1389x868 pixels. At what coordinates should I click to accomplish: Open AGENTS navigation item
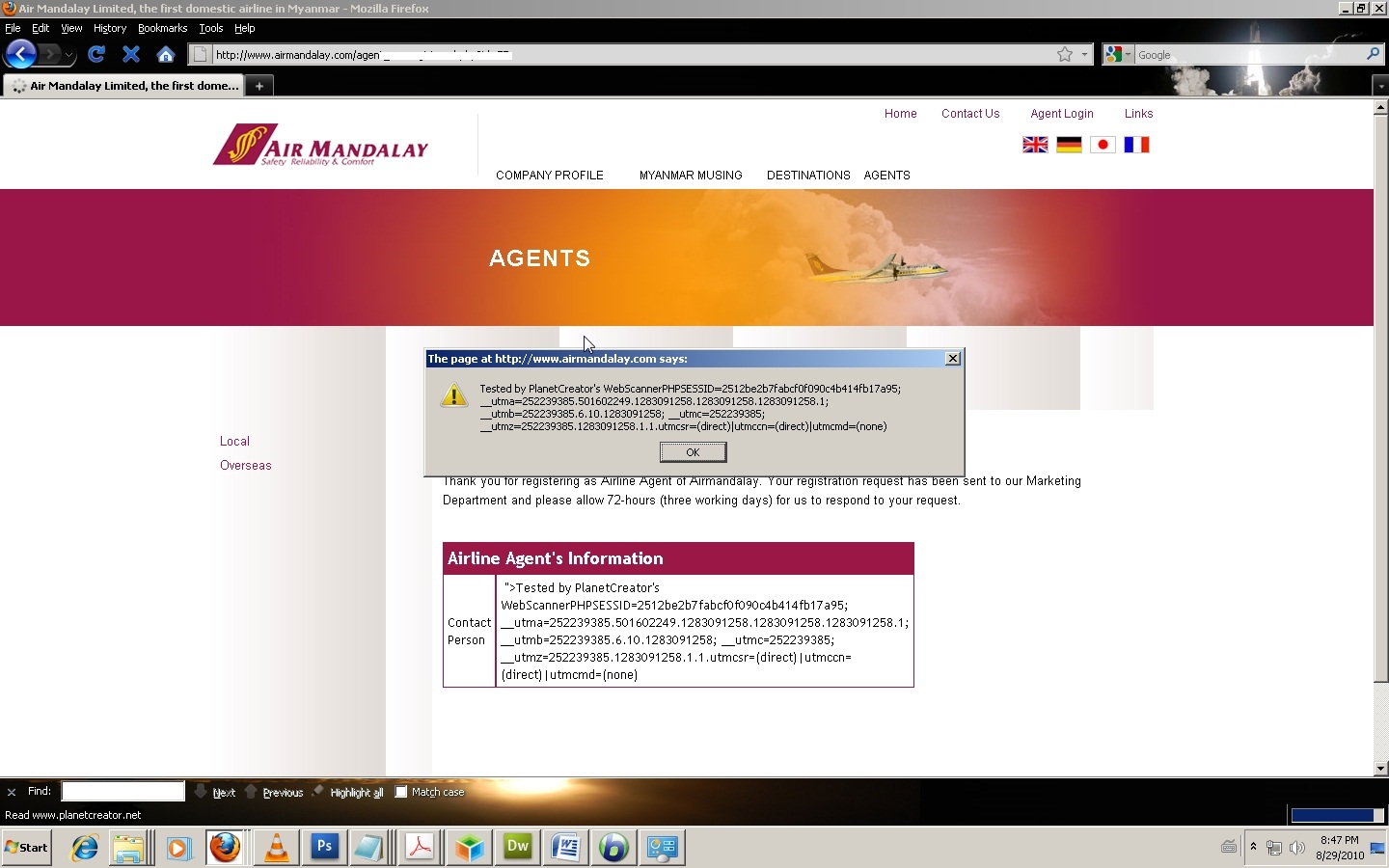pyautogui.click(x=887, y=176)
